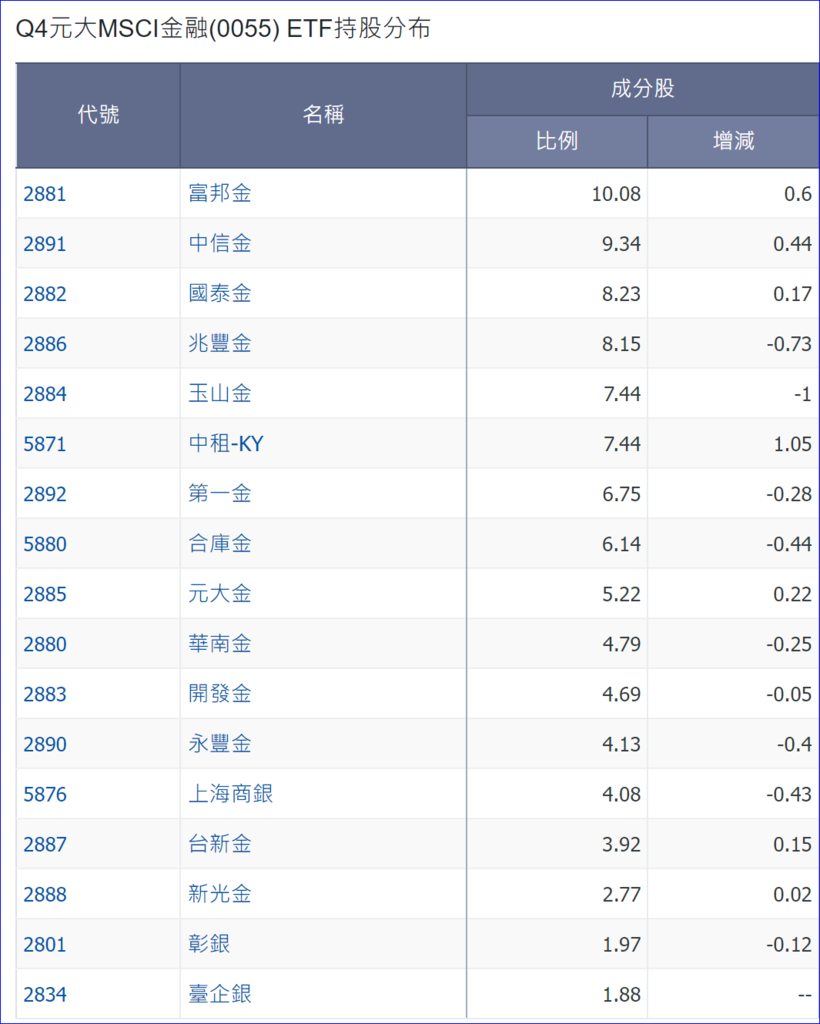The image size is (820, 1024).
Task: Click the -1 change for 玉山金
Action: pos(802,394)
